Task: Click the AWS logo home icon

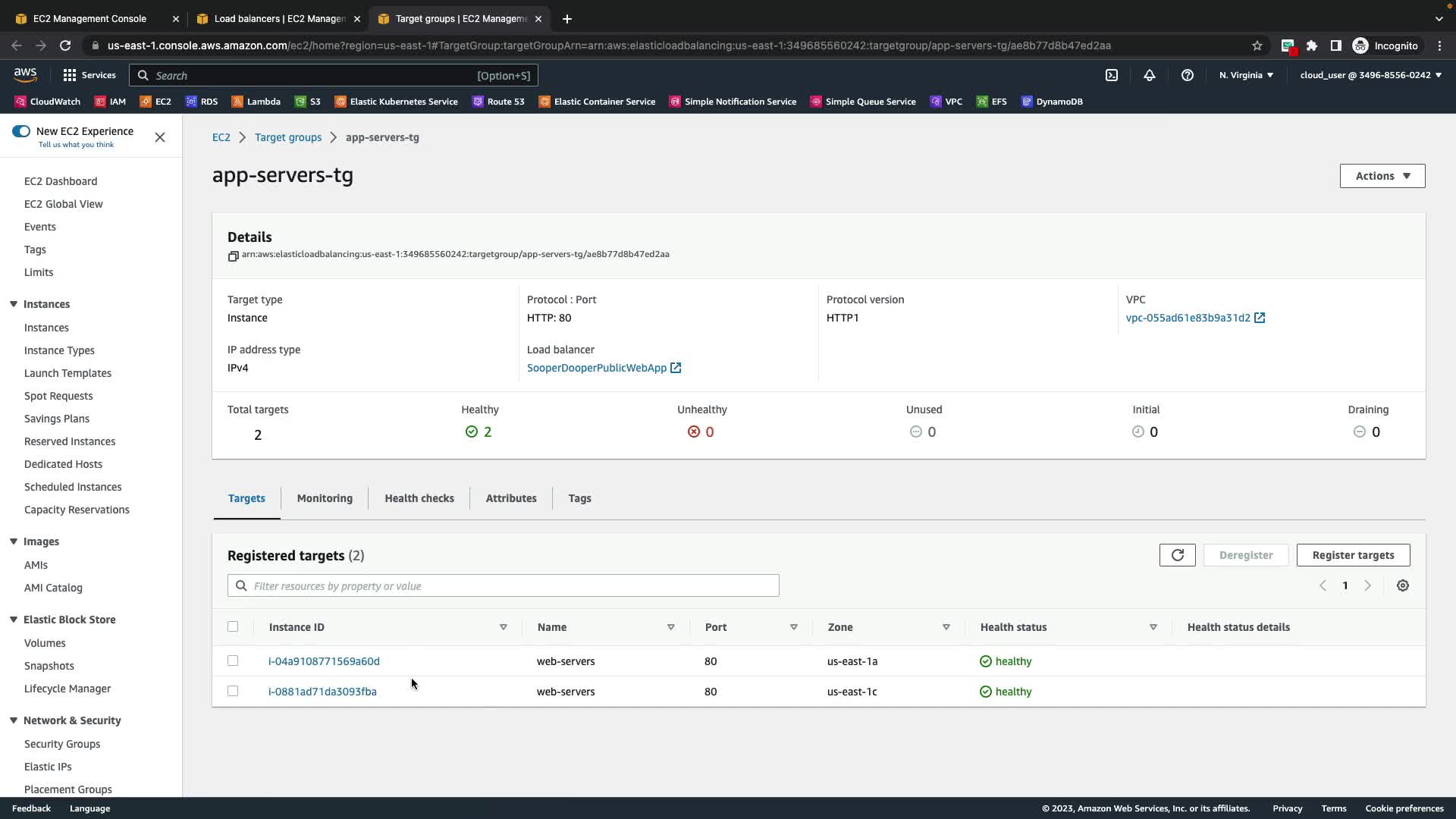Action: 25,74
